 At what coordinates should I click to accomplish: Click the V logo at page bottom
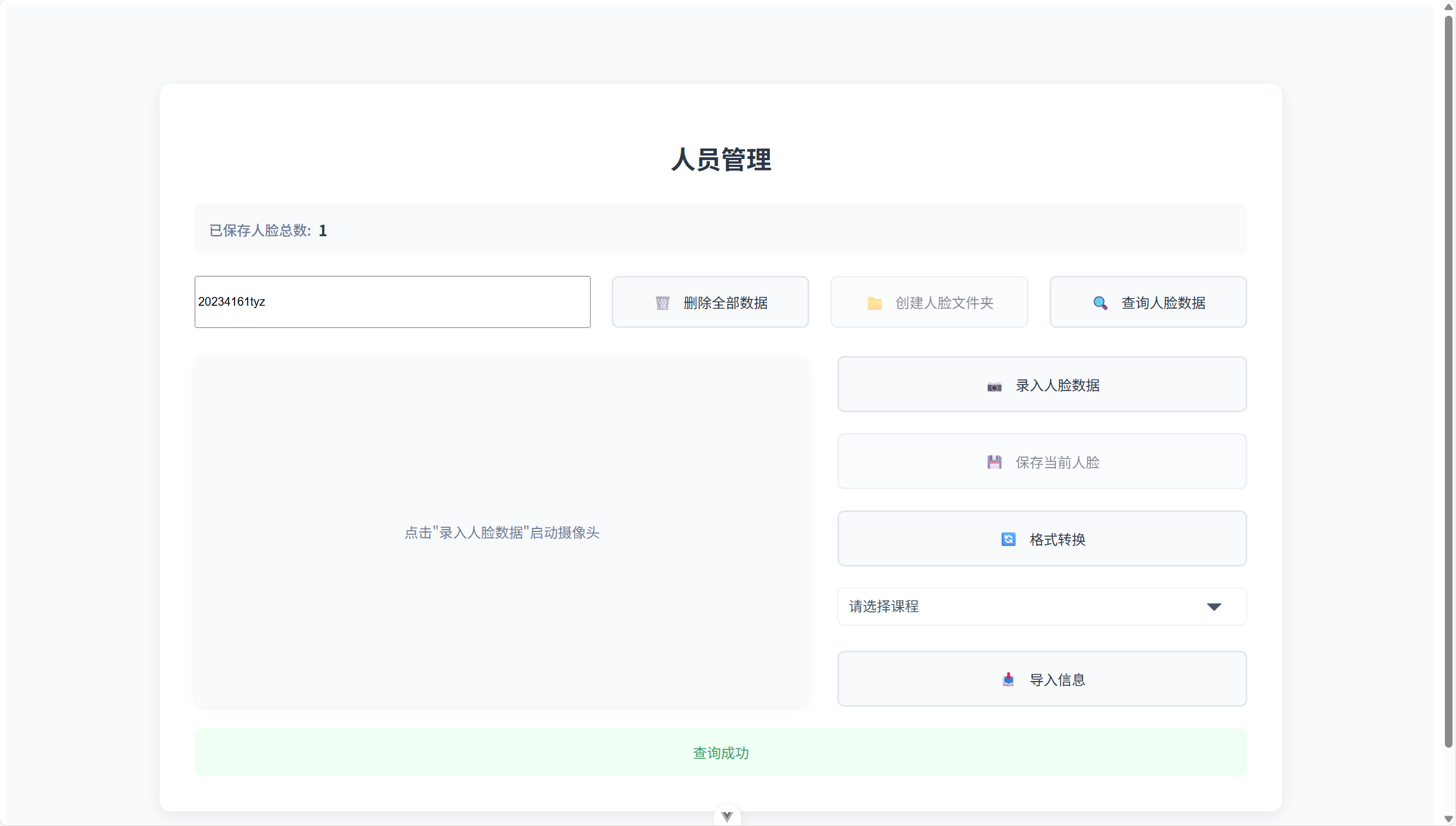click(727, 817)
